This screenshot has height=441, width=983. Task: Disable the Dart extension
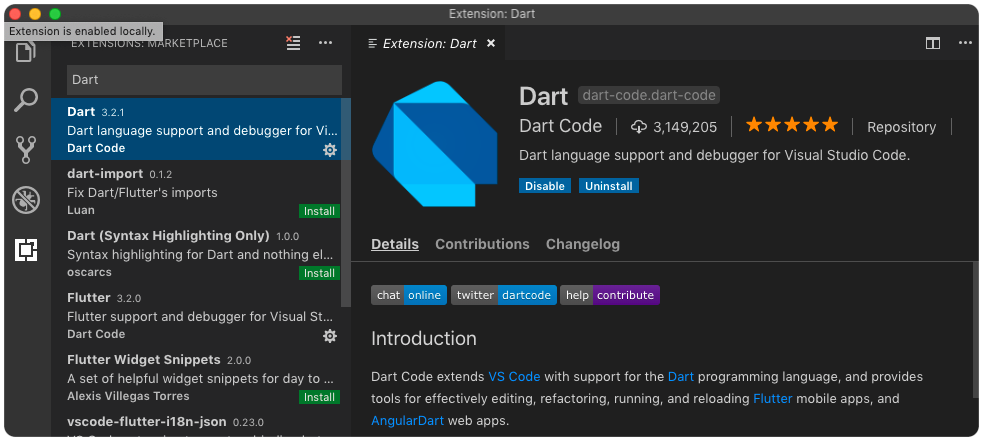click(x=545, y=186)
